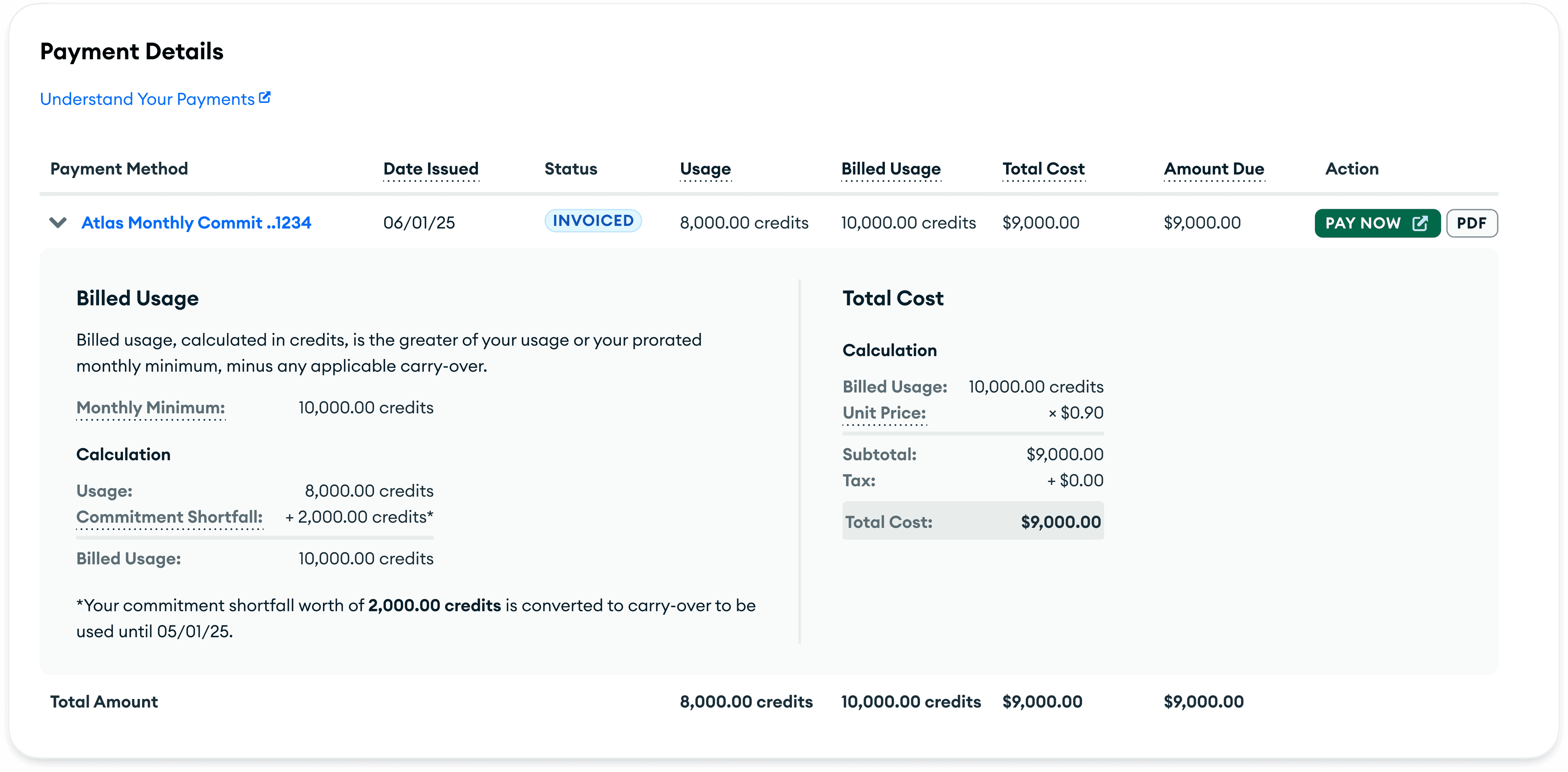Viewport: 1568px width, 772px height.
Task: Click the Monthly Minimum term for its definition
Action: pos(150,407)
